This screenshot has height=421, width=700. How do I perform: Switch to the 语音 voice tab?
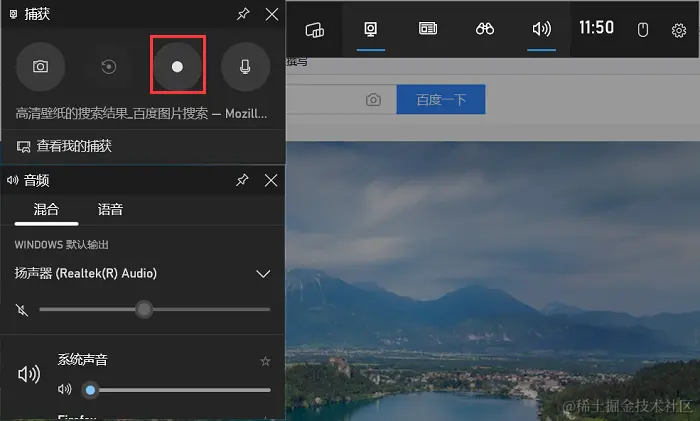point(110,209)
